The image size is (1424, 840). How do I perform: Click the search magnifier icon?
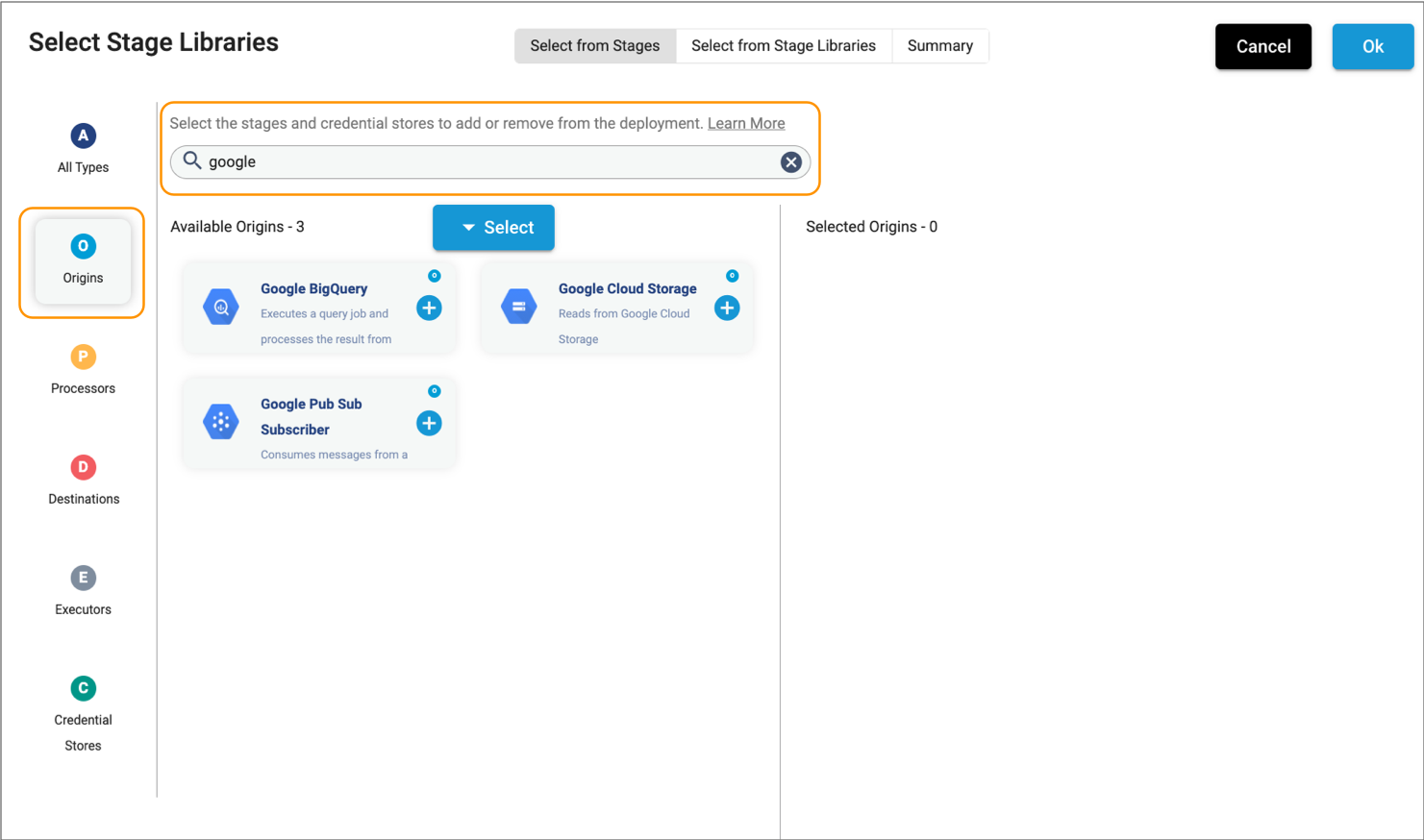tap(192, 161)
